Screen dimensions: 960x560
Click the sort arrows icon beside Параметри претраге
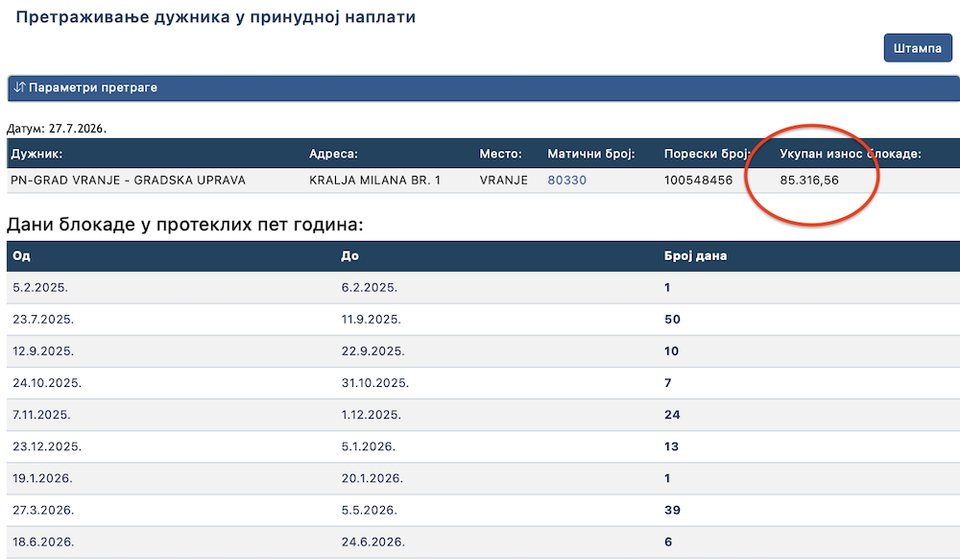20,88
